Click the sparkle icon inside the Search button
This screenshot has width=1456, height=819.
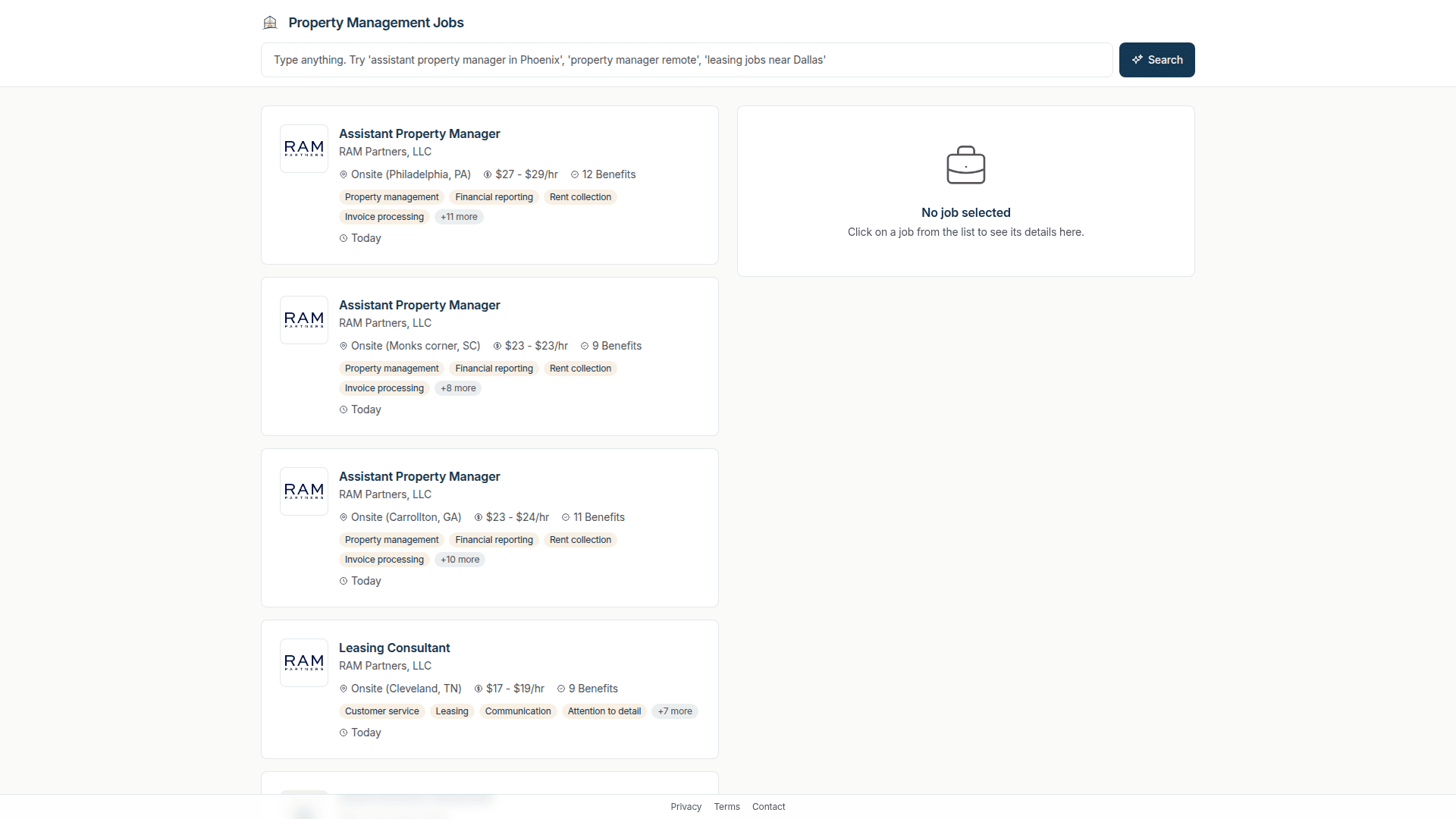[1137, 59]
